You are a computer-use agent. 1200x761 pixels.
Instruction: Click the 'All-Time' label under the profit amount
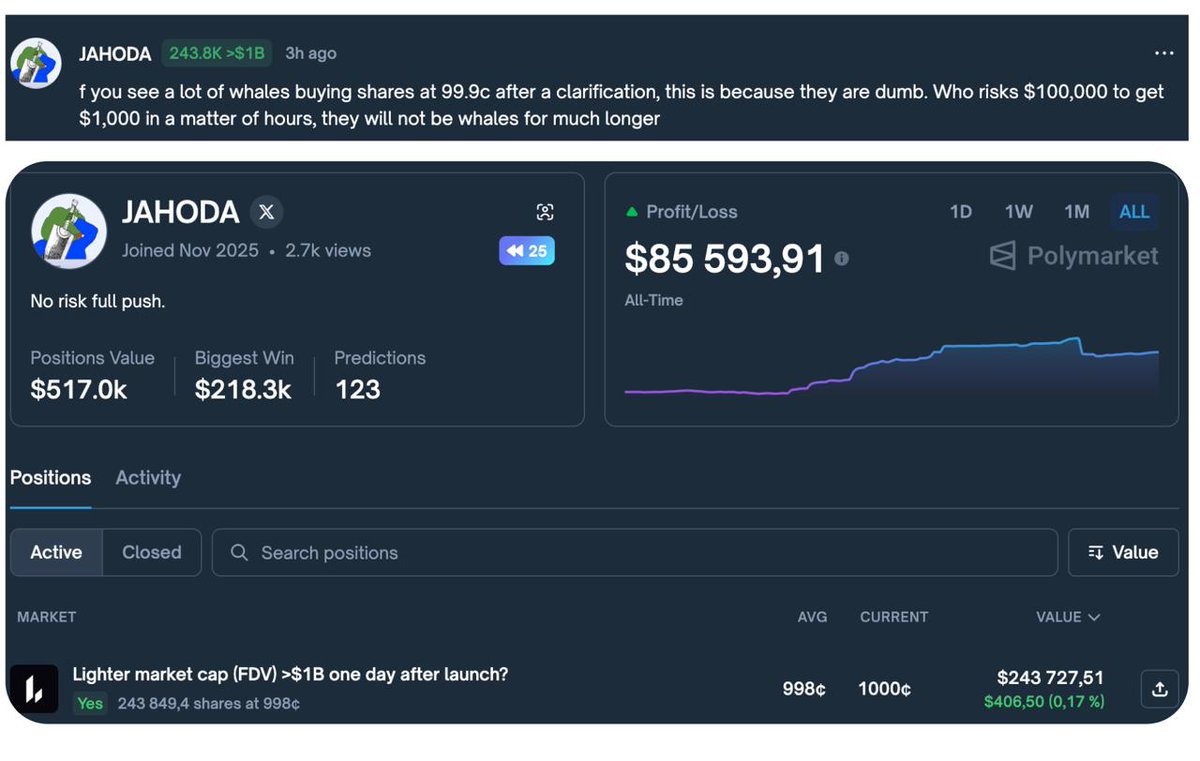click(654, 300)
